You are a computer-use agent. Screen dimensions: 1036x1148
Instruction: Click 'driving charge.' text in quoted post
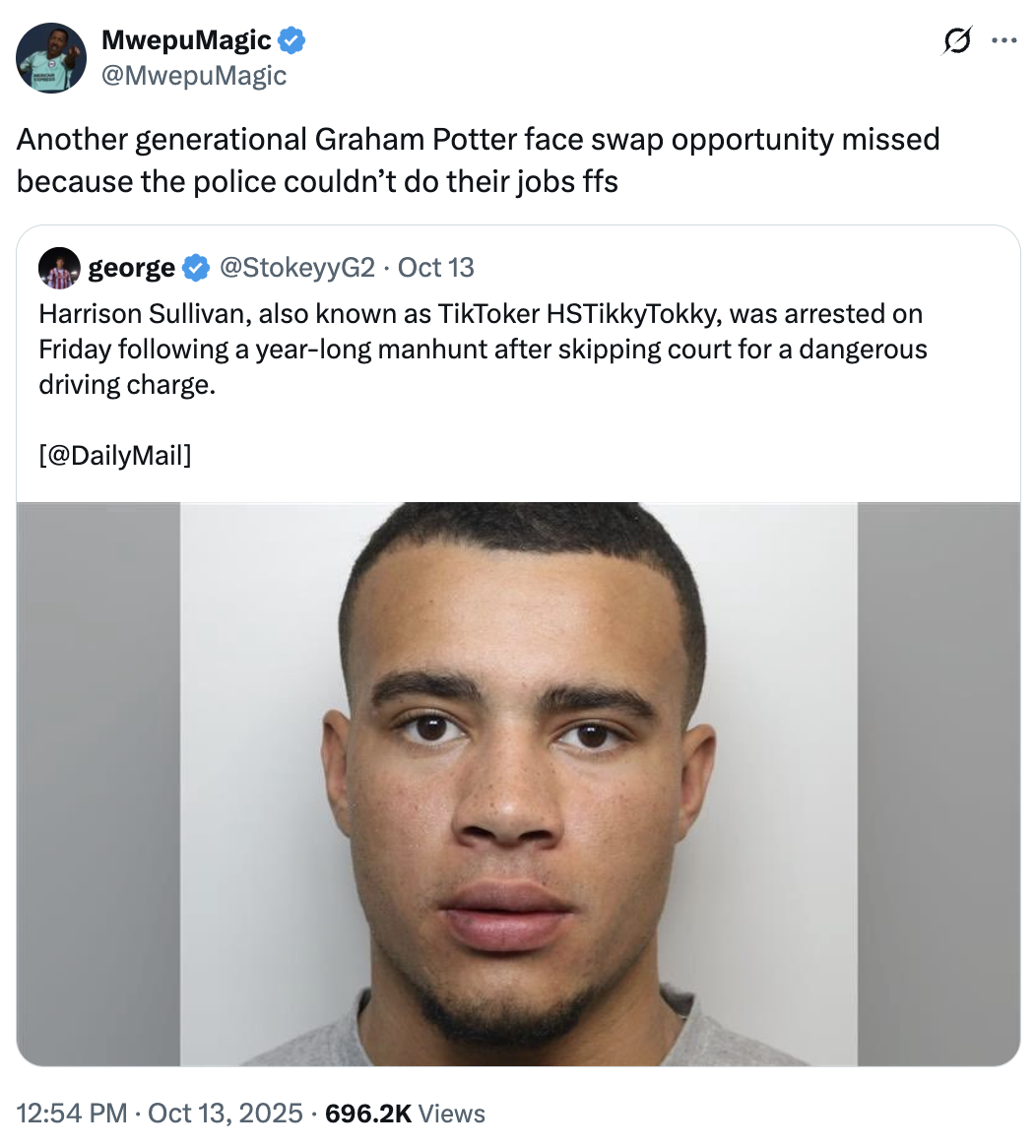tap(126, 384)
